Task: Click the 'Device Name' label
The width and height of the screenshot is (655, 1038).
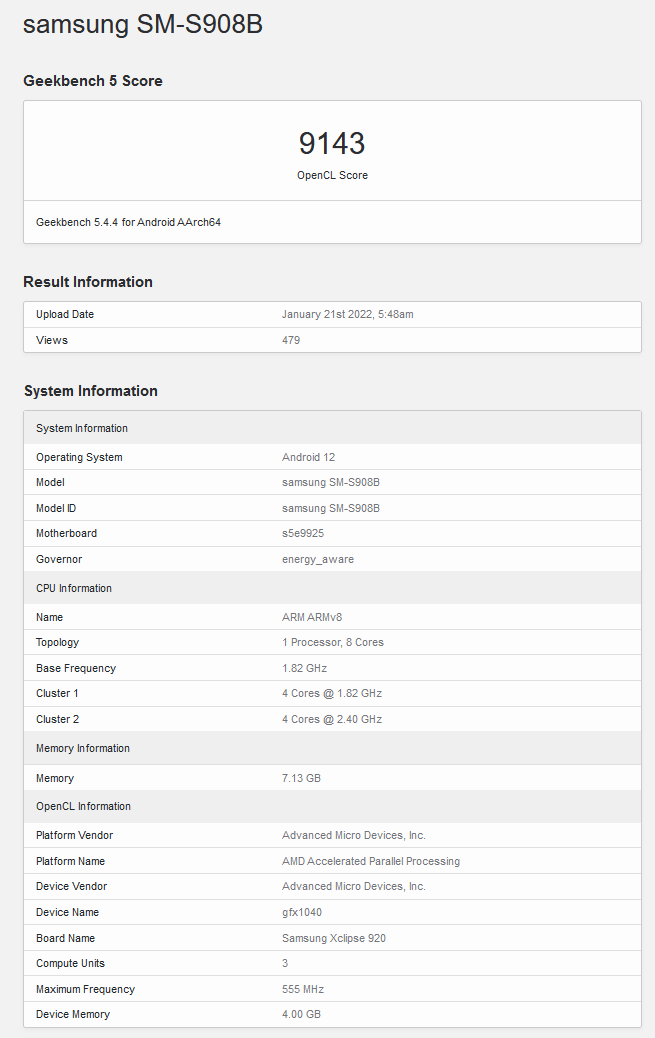Action: pos(68,912)
